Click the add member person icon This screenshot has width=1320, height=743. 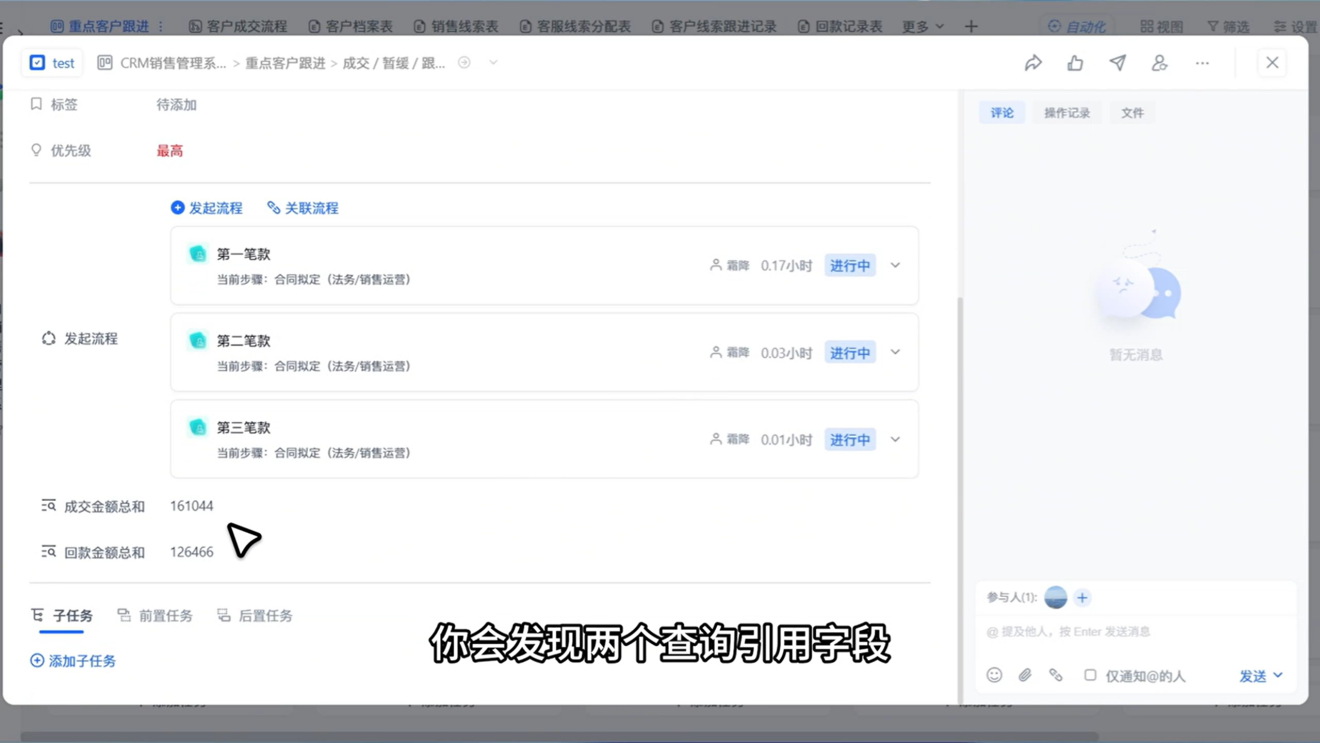(x=1159, y=63)
